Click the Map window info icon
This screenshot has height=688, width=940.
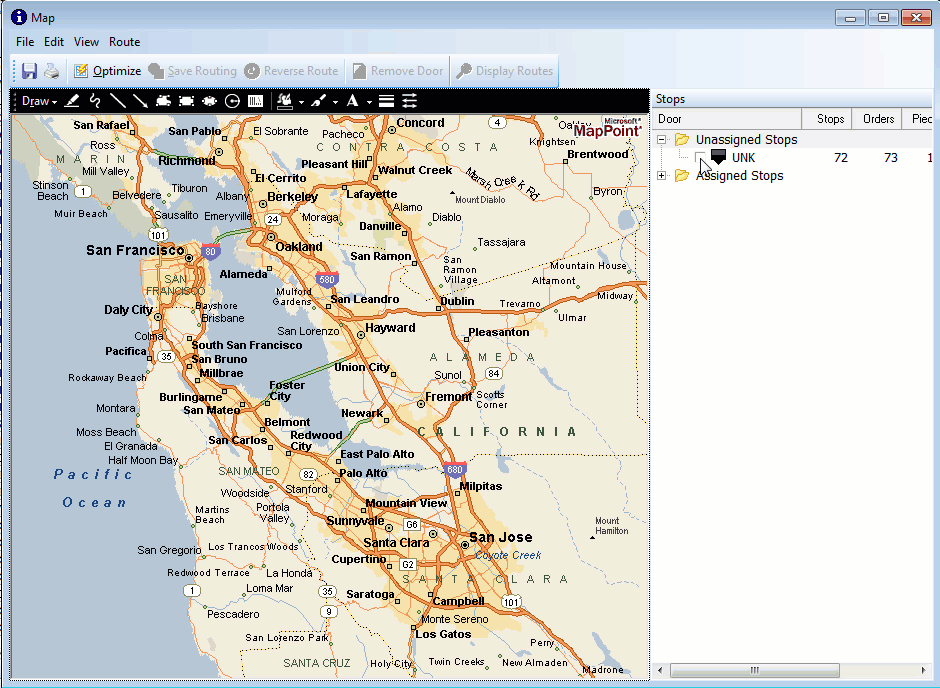19,17
